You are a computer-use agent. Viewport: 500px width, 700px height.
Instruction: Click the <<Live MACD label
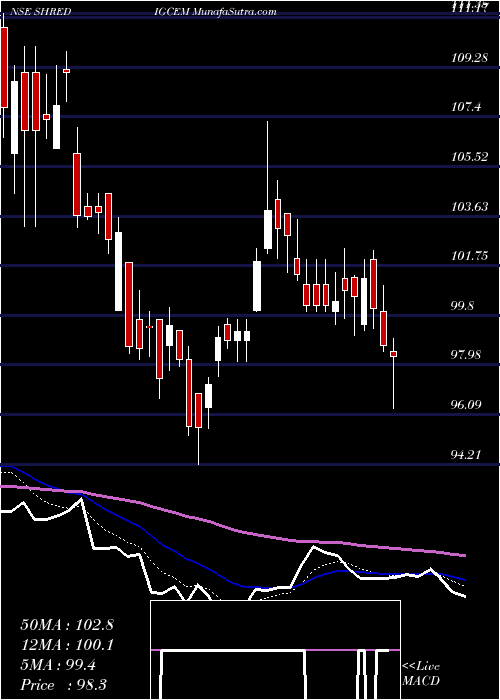[x=421, y=673]
